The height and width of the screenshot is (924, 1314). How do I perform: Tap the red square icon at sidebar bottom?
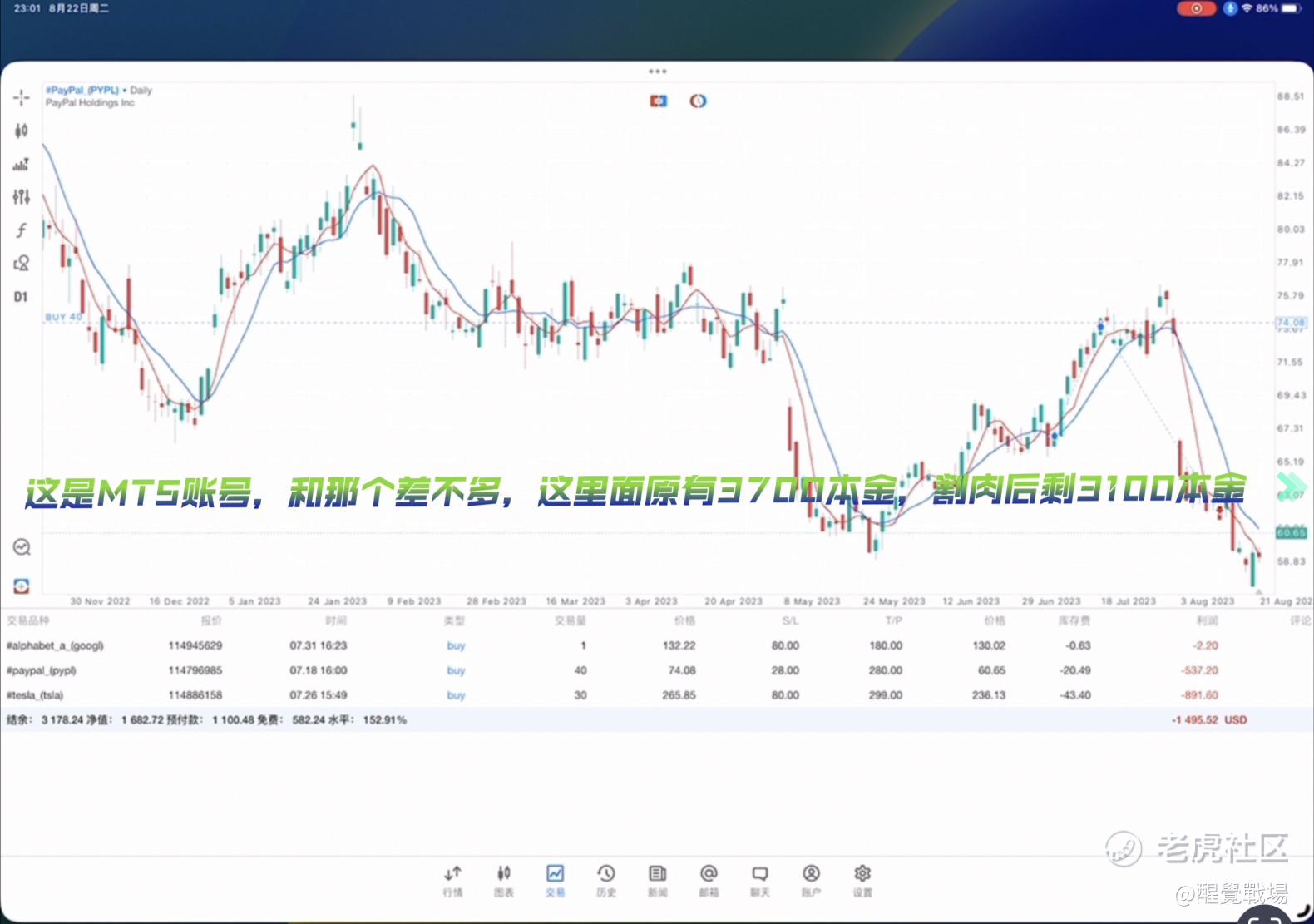pyautogui.click(x=22, y=586)
